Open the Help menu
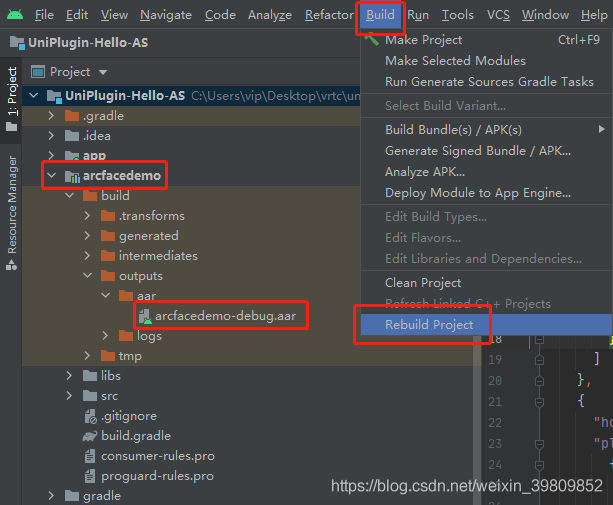 pos(594,15)
